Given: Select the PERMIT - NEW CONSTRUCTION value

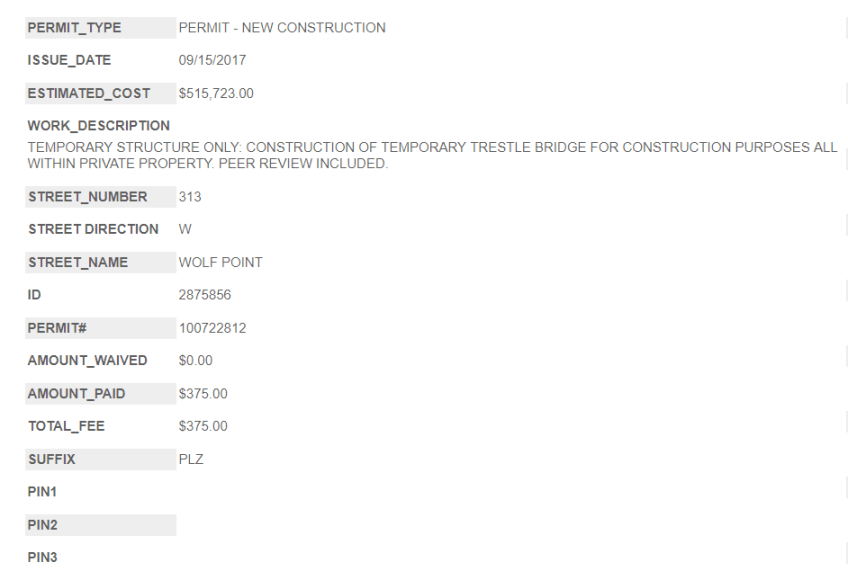Looking at the screenshot, I should (281, 28).
